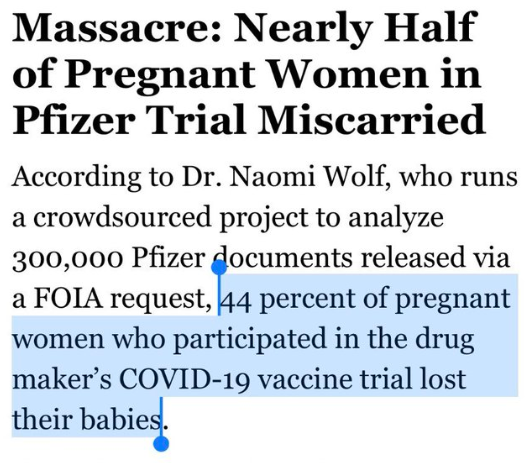This screenshot has width=531, height=463.
Task: Click the word "Women" in headline
Action: coord(348,73)
